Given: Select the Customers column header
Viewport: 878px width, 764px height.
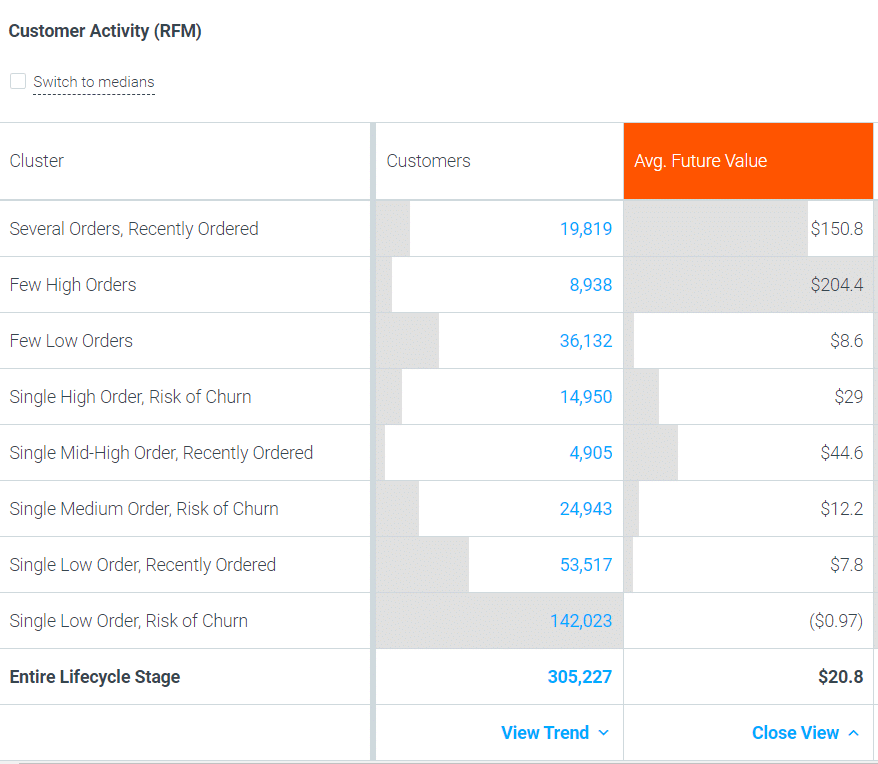Looking at the screenshot, I should coord(428,161).
